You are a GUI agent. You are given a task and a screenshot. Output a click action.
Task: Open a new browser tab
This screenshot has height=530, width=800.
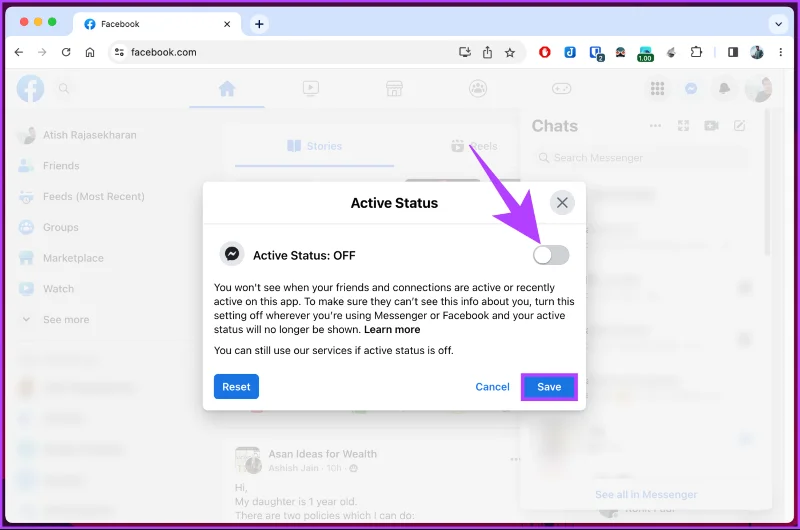pos(259,24)
